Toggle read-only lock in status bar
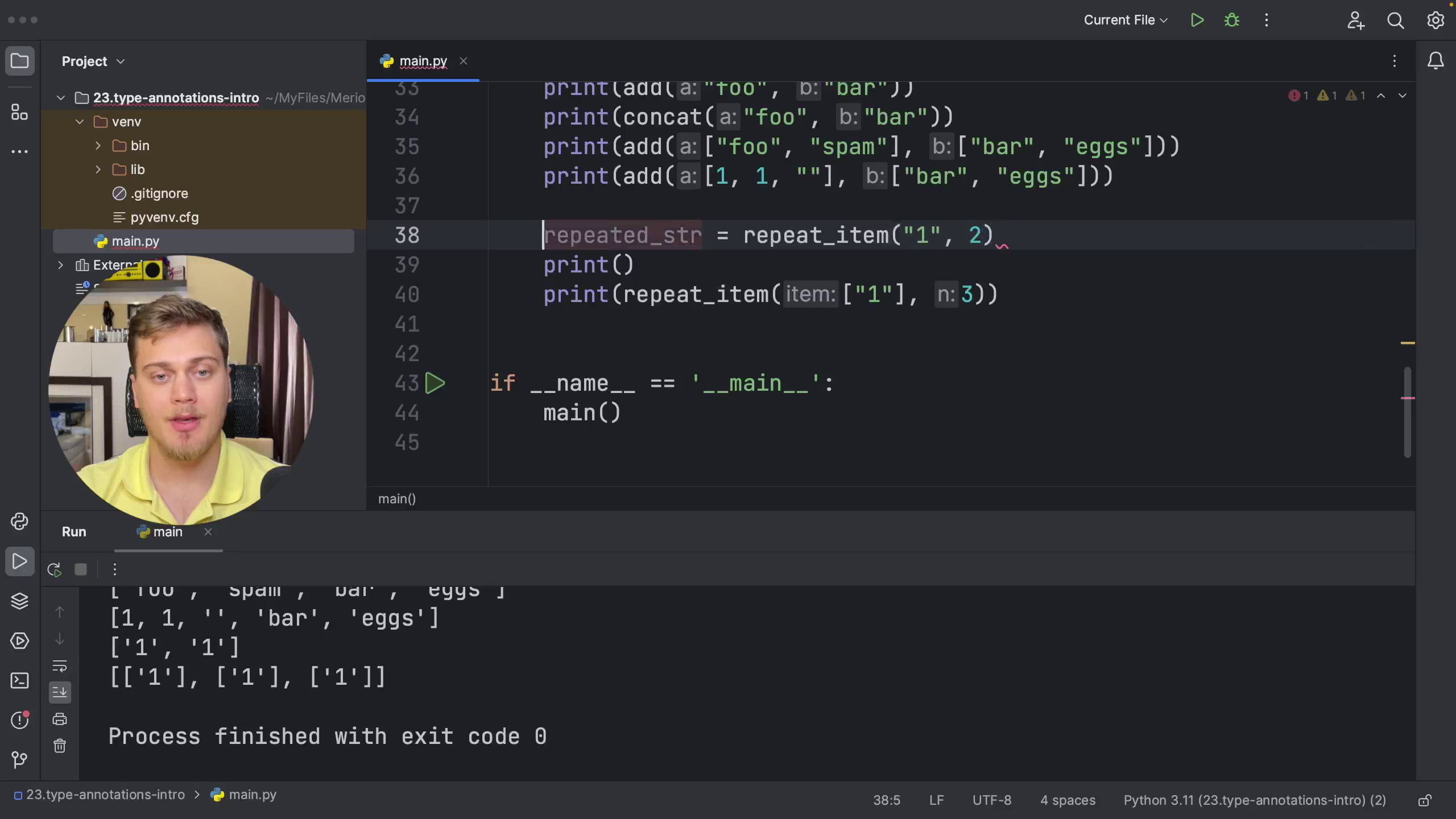The image size is (1456, 819). click(1425, 801)
